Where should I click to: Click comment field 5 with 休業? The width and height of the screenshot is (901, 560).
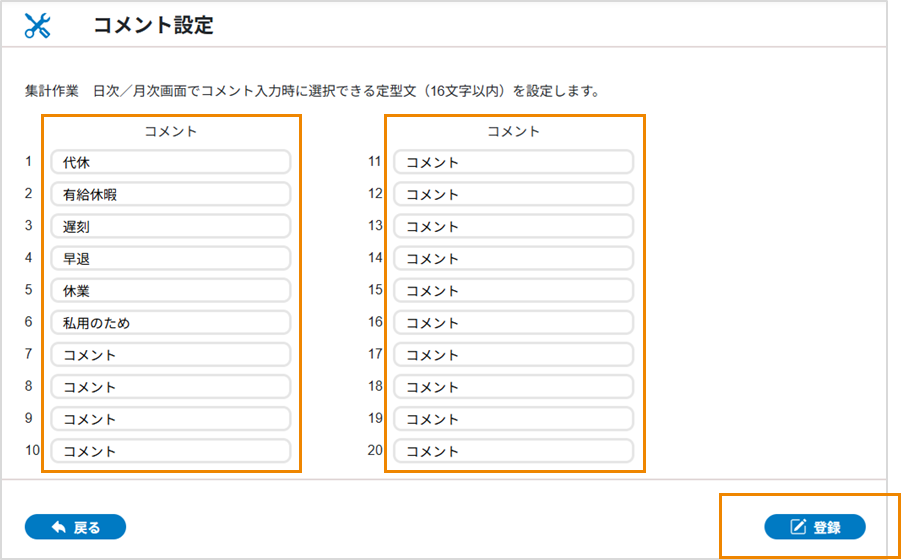pos(170,290)
